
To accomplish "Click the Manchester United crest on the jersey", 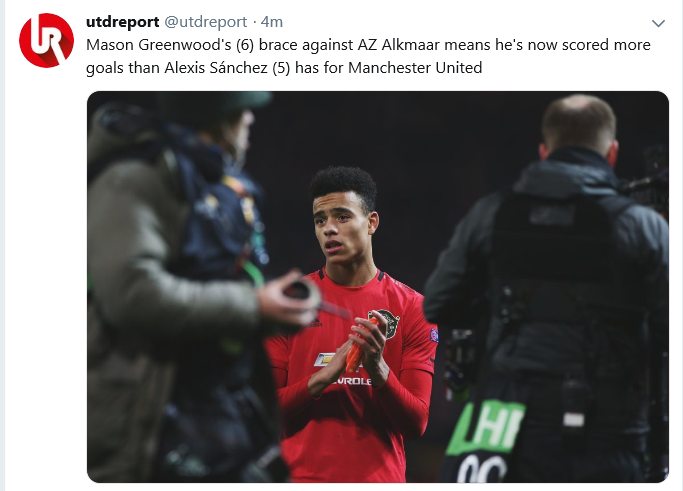I will [x=388, y=323].
